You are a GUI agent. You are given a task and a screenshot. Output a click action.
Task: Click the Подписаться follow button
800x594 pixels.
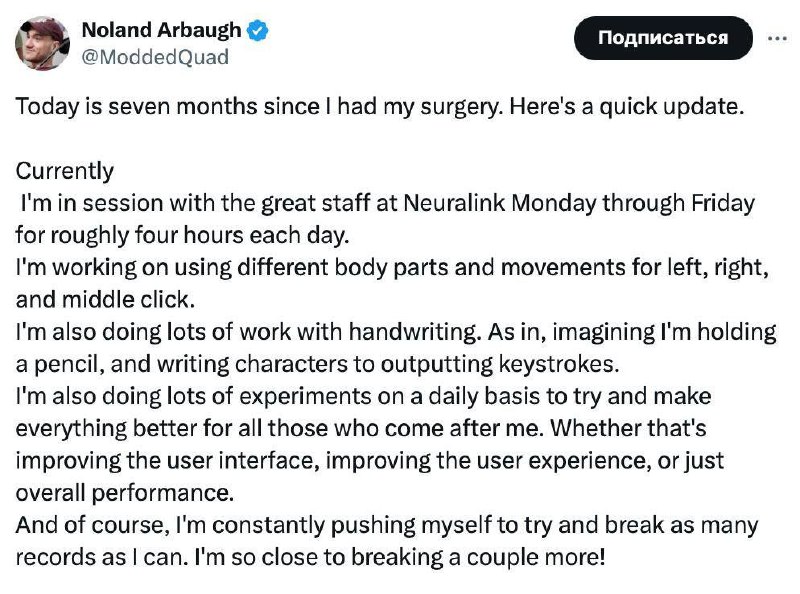[x=663, y=38]
